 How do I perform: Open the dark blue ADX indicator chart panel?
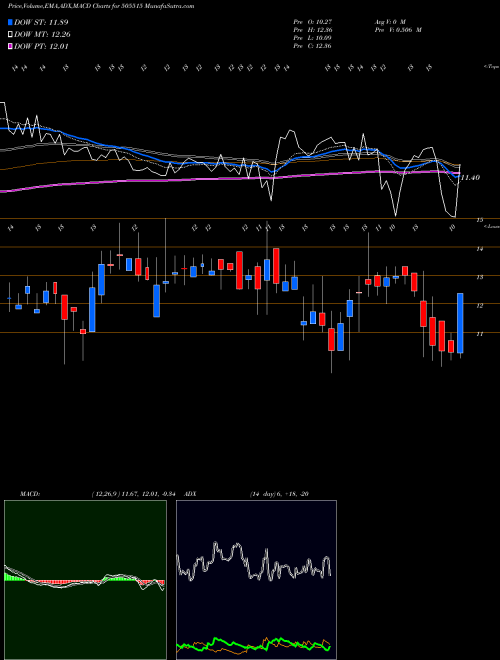click(256, 580)
